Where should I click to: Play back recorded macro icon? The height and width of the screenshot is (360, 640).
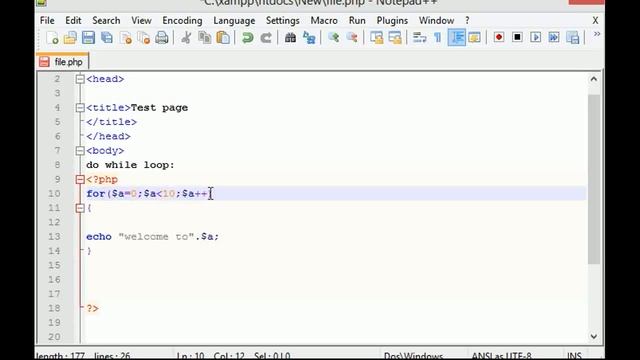(536, 38)
